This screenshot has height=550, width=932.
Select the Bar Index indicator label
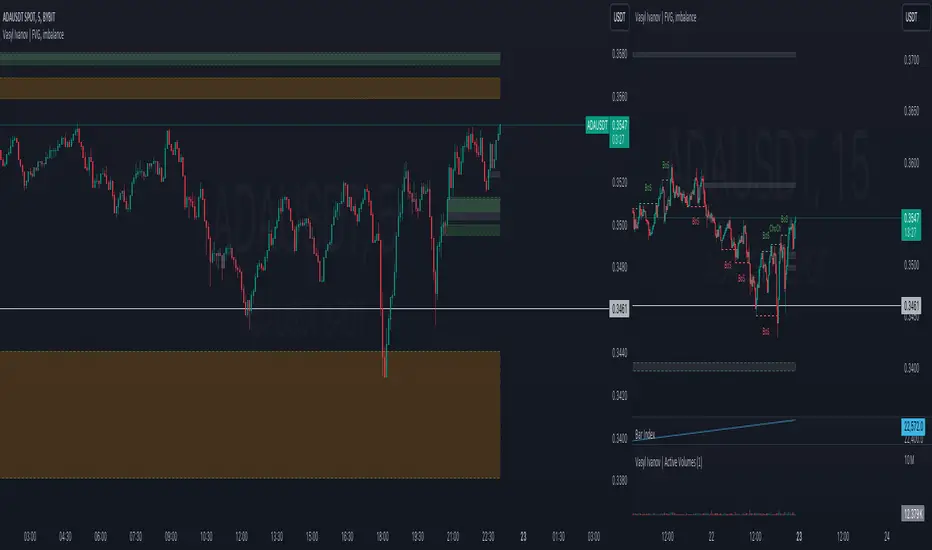pos(645,435)
